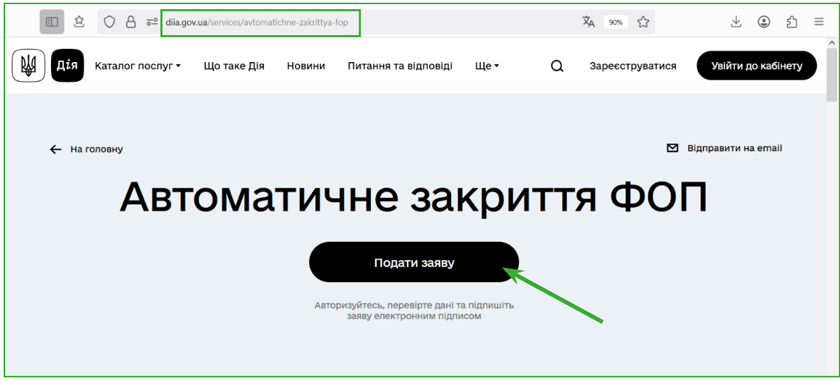Open the 90% zoom level indicator
Screen dimensions: 840x381
coord(616,23)
